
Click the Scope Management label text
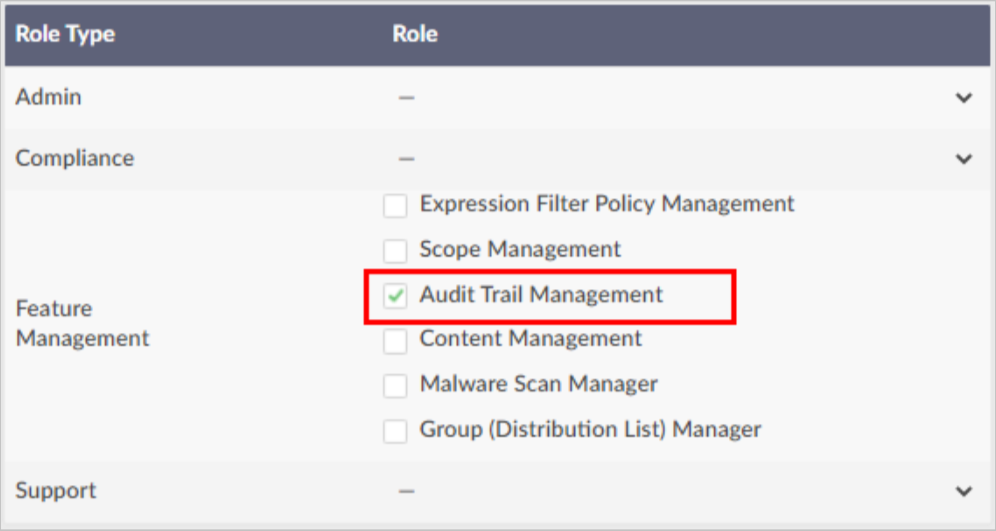click(x=520, y=249)
